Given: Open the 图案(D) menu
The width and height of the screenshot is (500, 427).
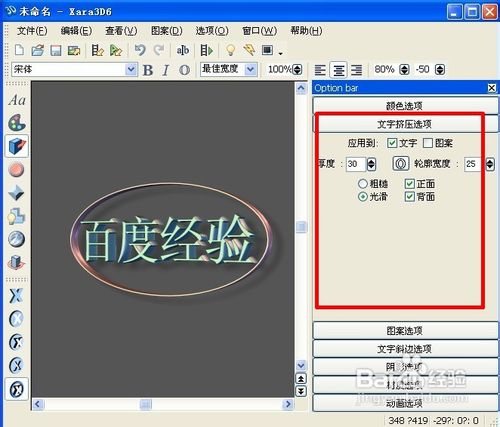Looking at the screenshot, I should tap(166, 31).
